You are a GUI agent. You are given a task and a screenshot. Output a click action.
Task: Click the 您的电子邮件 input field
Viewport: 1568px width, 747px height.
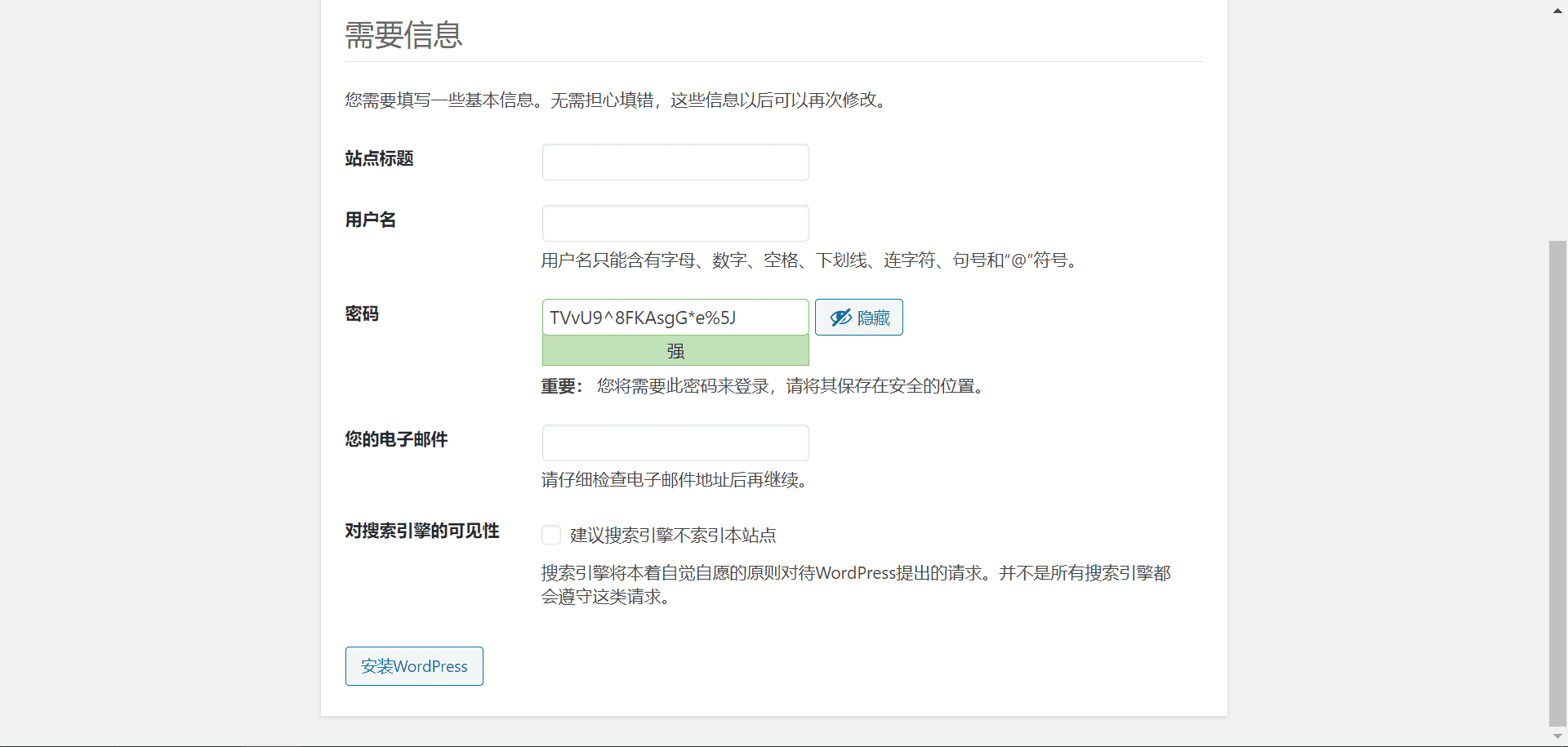click(x=675, y=442)
